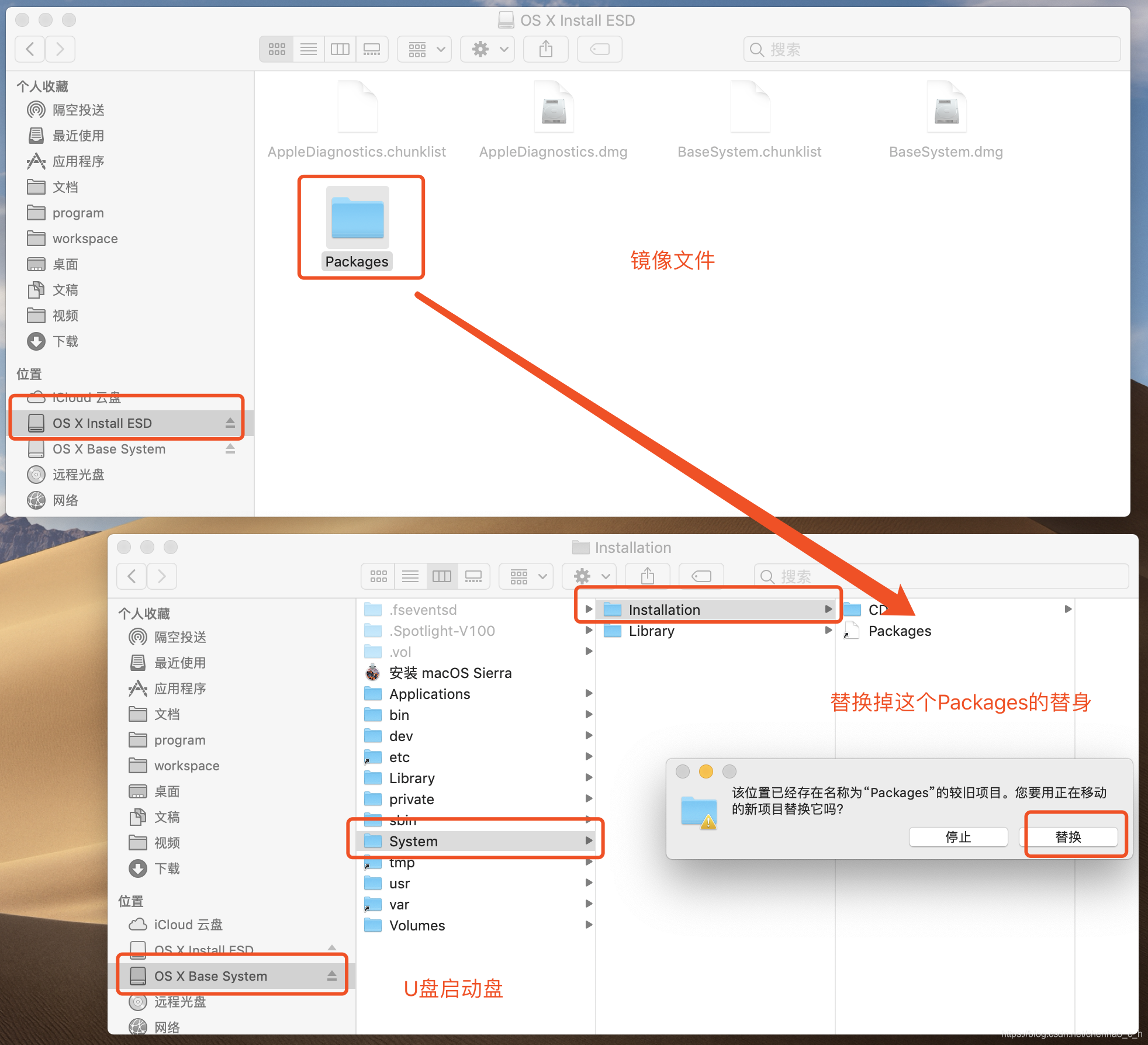Open 文稿 in top window sidebar
This screenshot has width=1148, height=1045.
[65, 290]
